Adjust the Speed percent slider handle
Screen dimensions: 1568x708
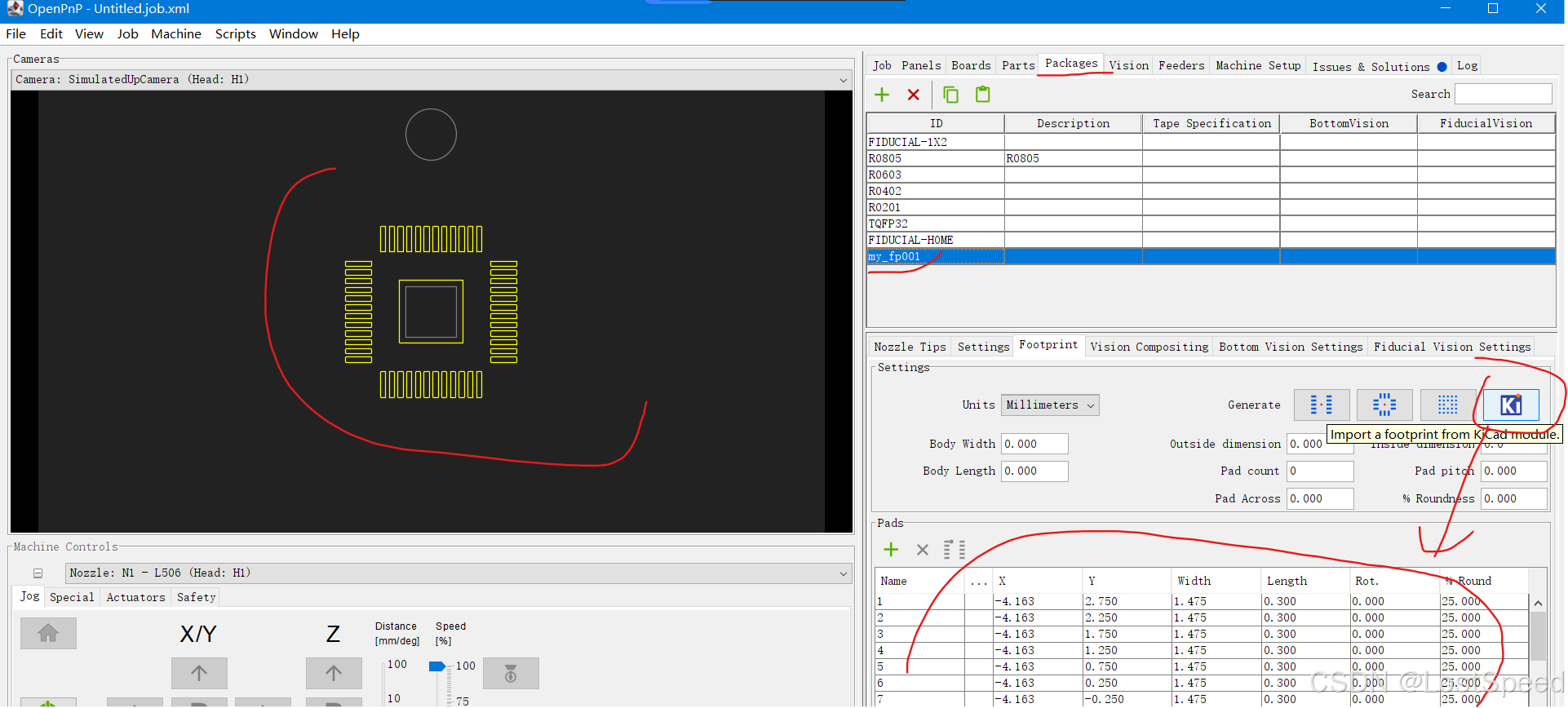(437, 666)
